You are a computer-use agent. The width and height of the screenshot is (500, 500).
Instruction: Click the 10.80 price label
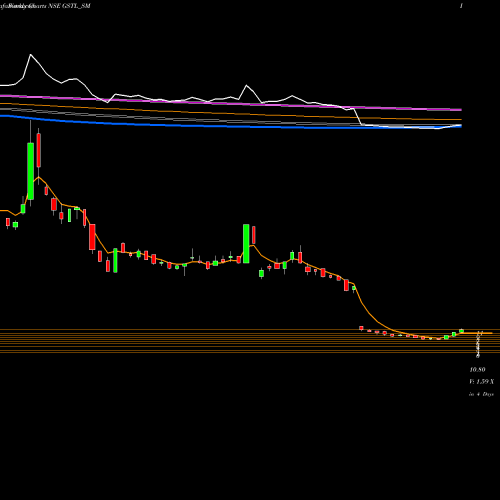click(x=477, y=369)
